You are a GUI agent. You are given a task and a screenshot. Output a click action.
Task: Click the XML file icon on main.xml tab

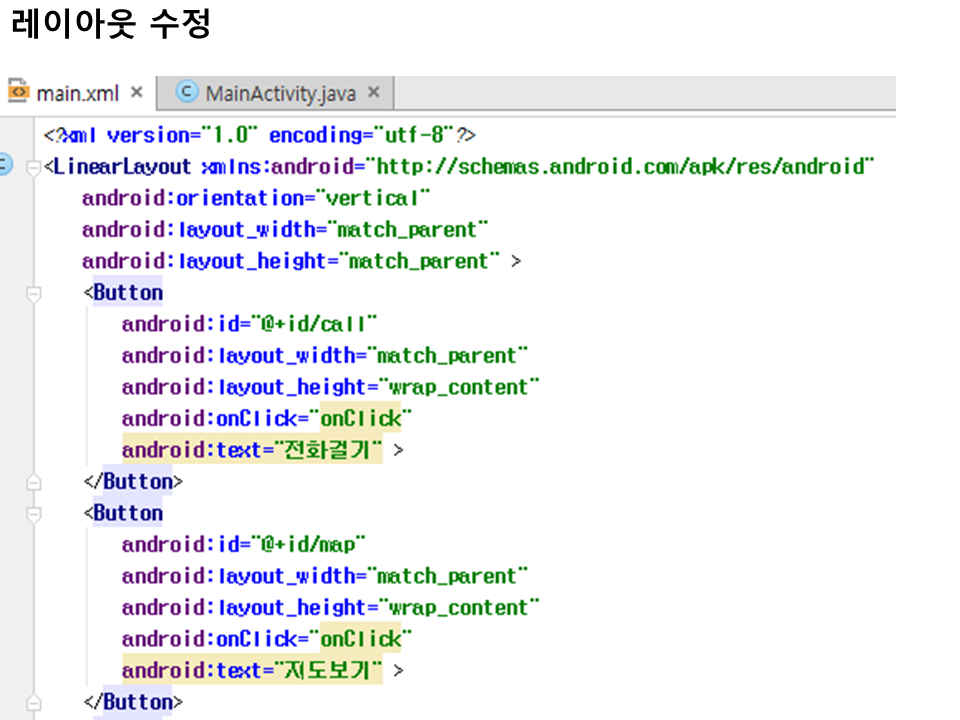click(18, 93)
